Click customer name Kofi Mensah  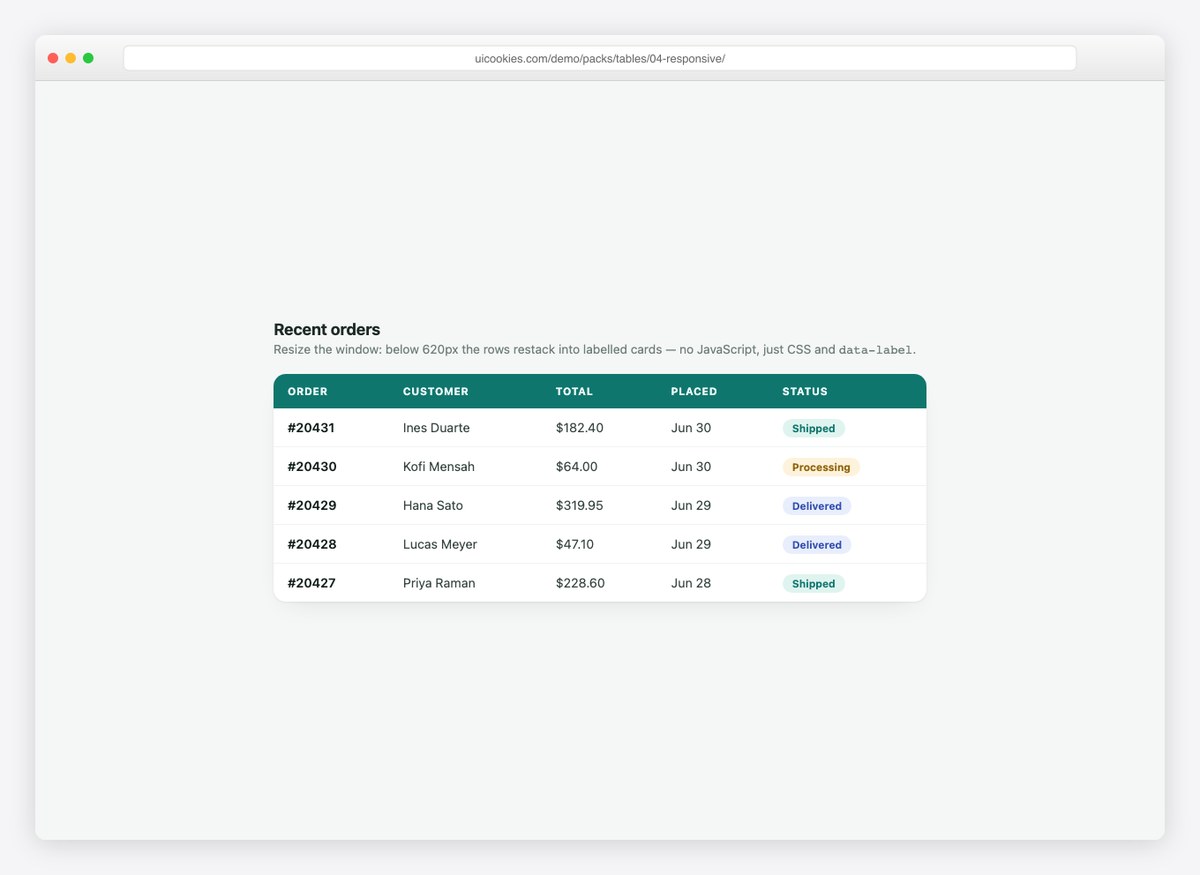tap(439, 467)
